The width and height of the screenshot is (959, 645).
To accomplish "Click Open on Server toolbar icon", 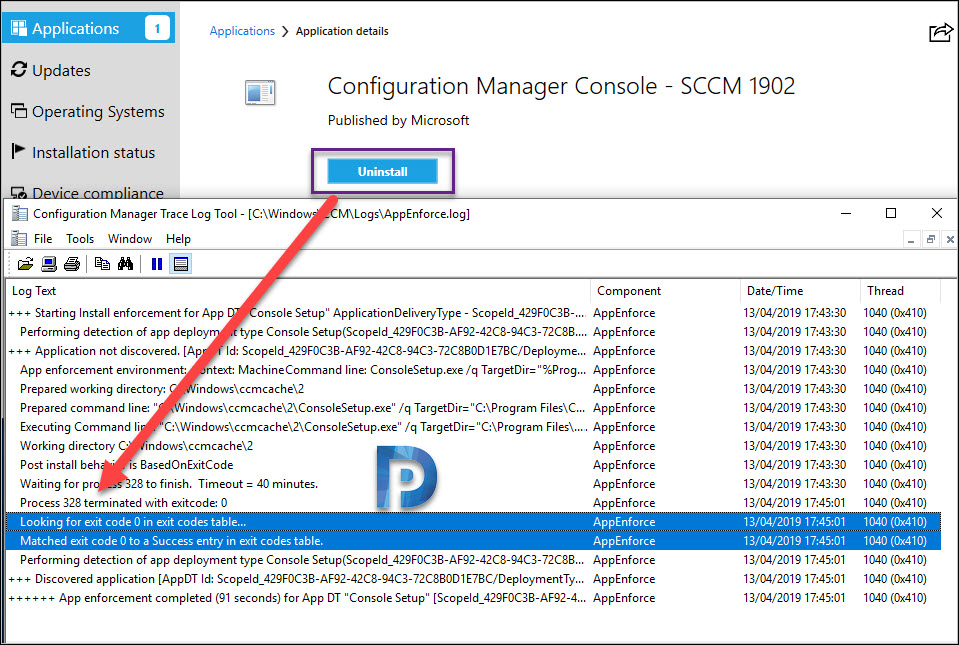I will [x=49, y=264].
